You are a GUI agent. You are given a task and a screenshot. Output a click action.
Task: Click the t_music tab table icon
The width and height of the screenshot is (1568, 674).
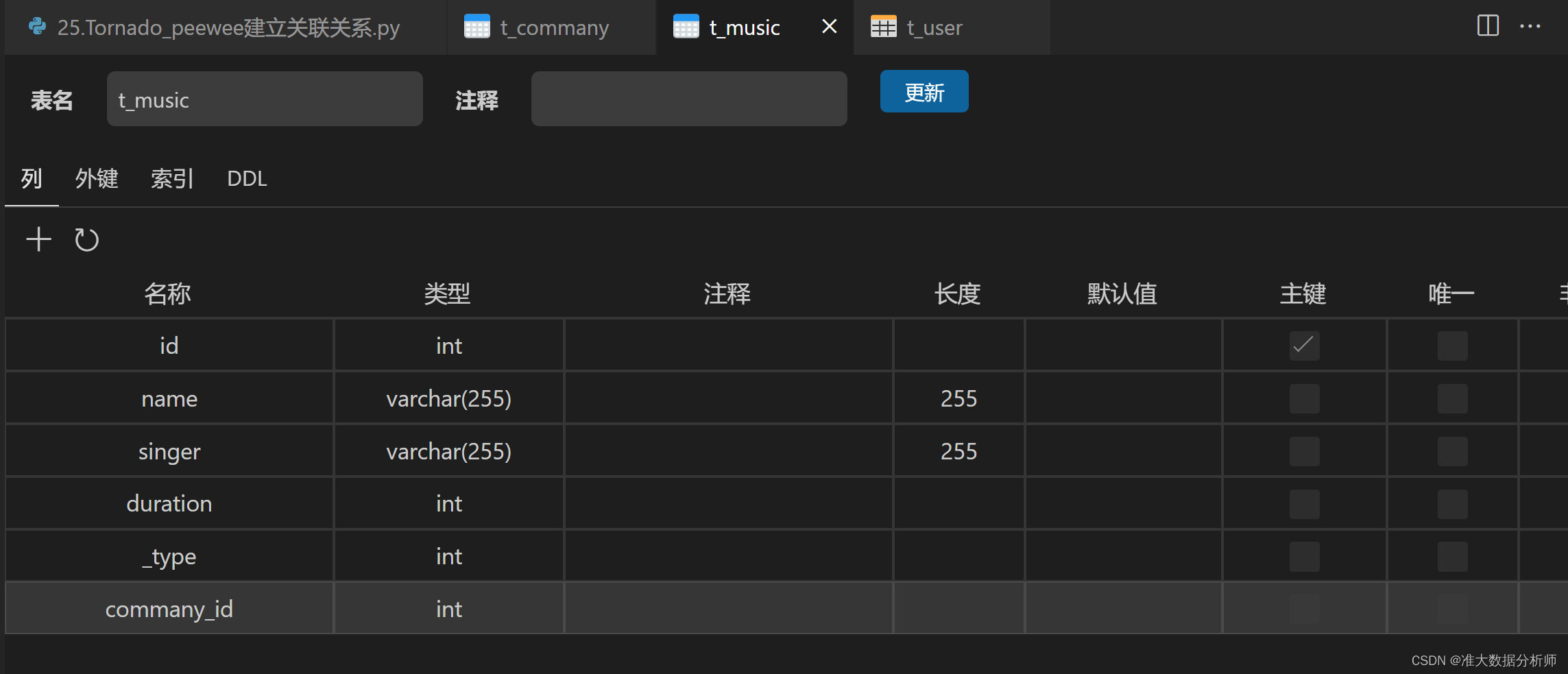point(686,27)
